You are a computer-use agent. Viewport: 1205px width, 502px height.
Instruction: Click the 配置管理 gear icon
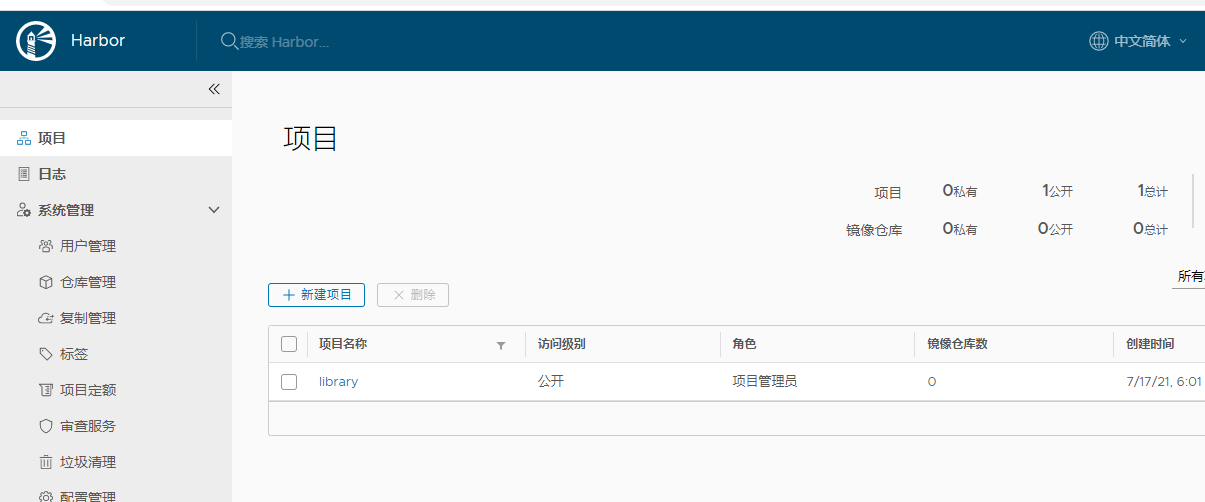[45, 496]
